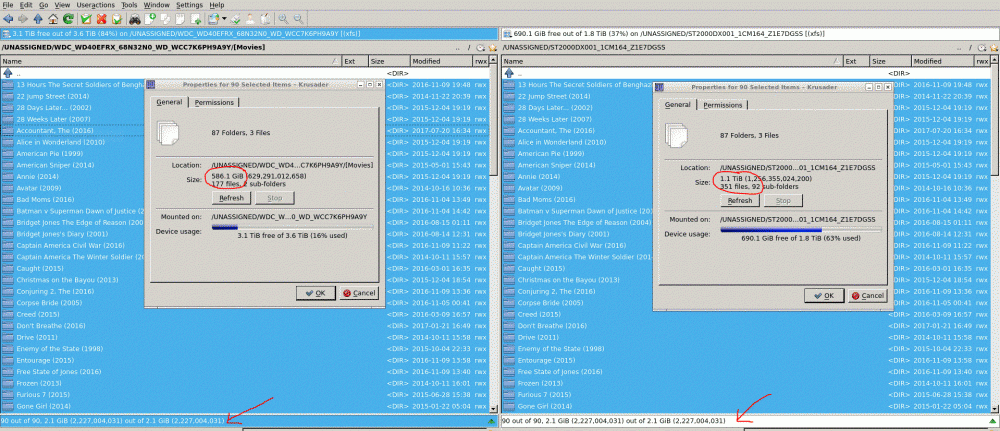This screenshot has width=1000, height=431.
Task: Open the Window menu
Action: point(157,4)
